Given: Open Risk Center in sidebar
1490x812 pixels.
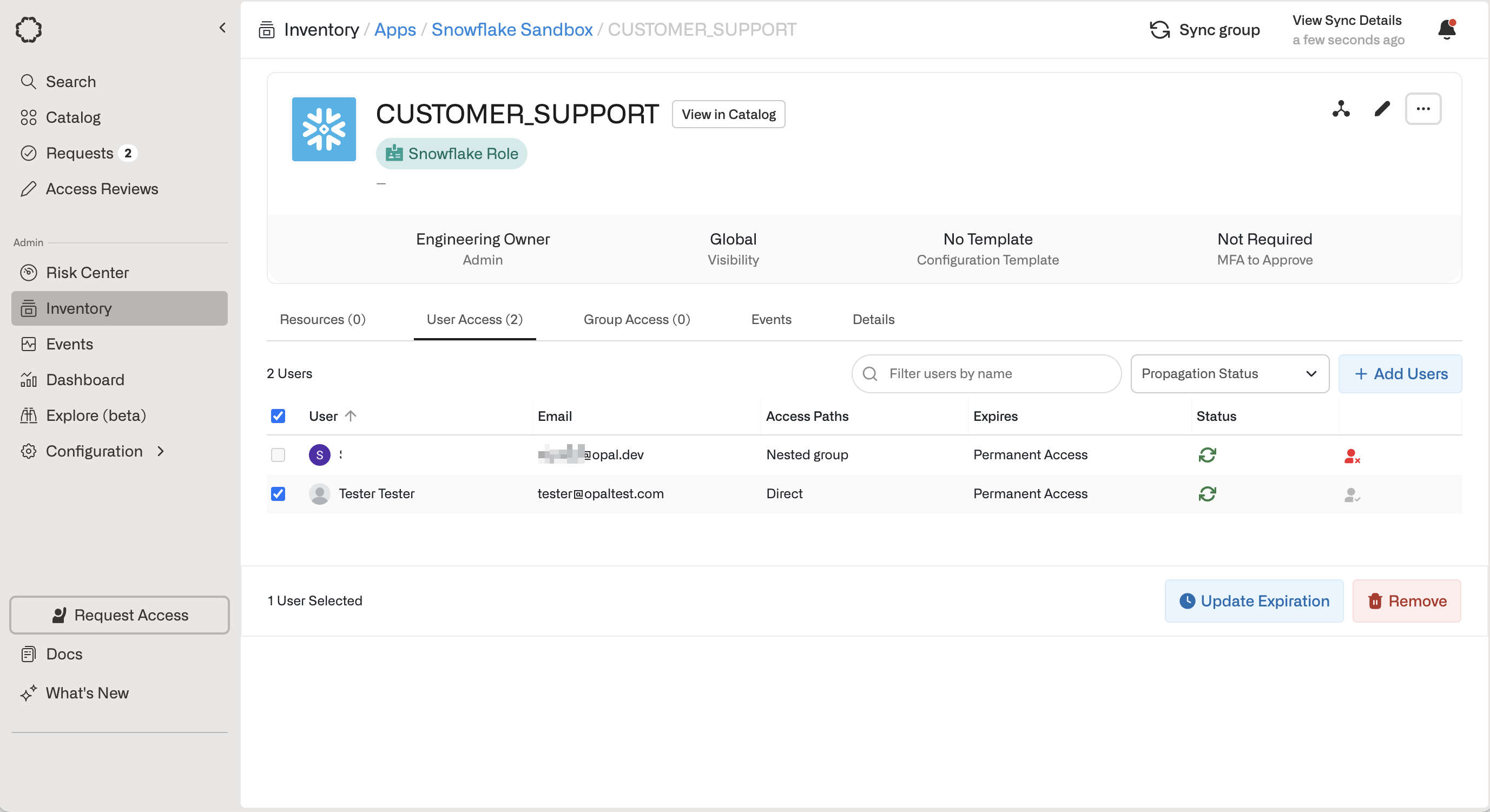Looking at the screenshot, I should (87, 273).
